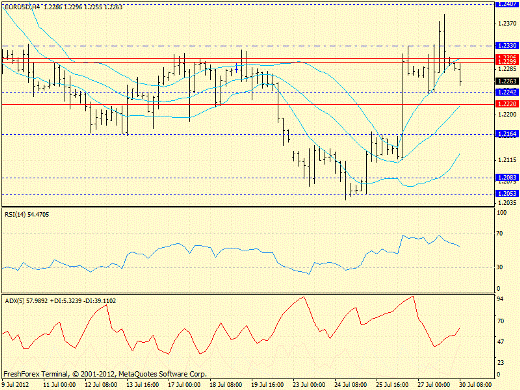Click the 24 Jul 08:00 time label
The height and width of the screenshot is (390, 520).
pyautogui.click(x=350, y=385)
